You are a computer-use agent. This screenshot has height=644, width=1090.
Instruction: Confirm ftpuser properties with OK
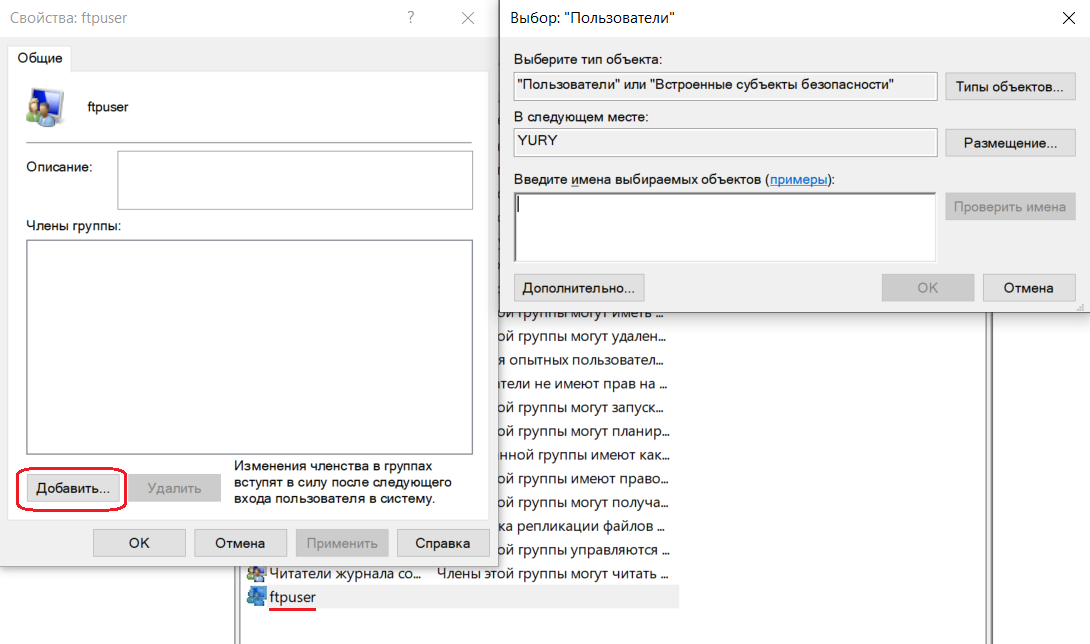click(x=139, y=543)
